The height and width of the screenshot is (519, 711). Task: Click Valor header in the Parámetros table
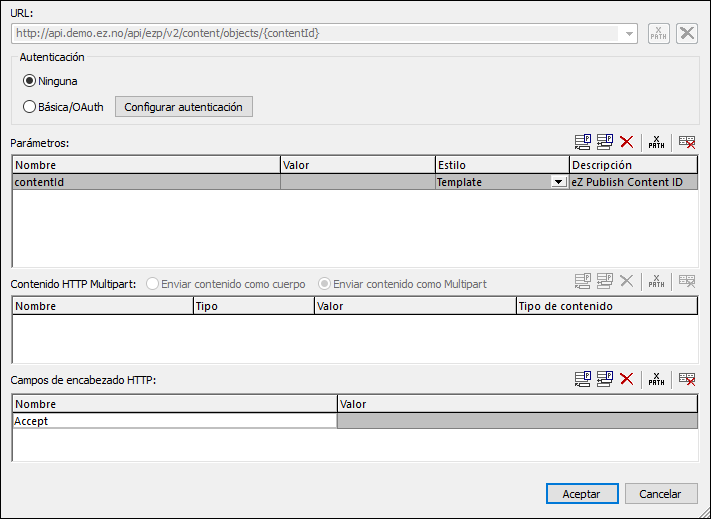pyautogui.click(x=358, y=165)
